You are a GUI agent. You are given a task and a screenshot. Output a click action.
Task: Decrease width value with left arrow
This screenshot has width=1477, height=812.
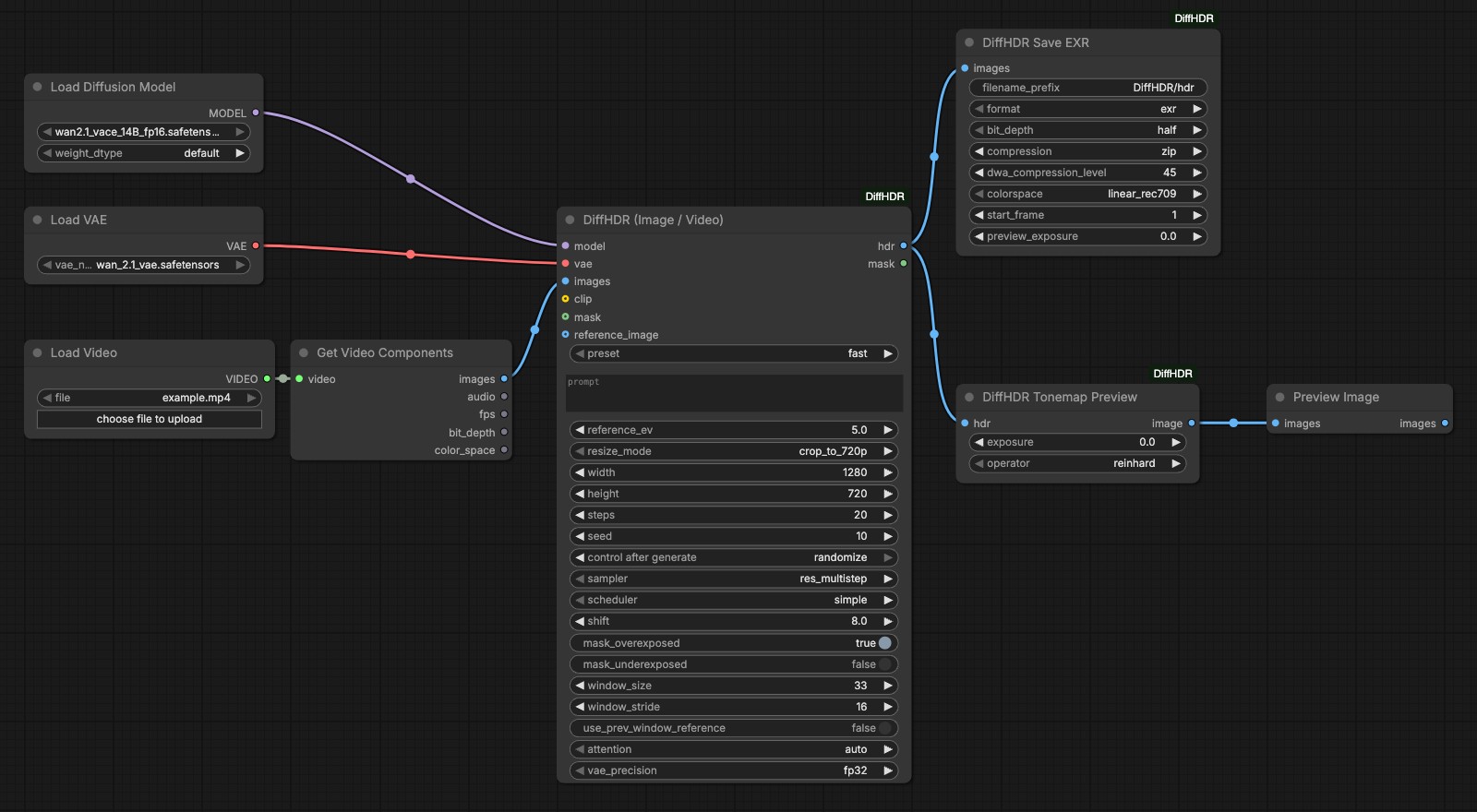tap(580, 472)
